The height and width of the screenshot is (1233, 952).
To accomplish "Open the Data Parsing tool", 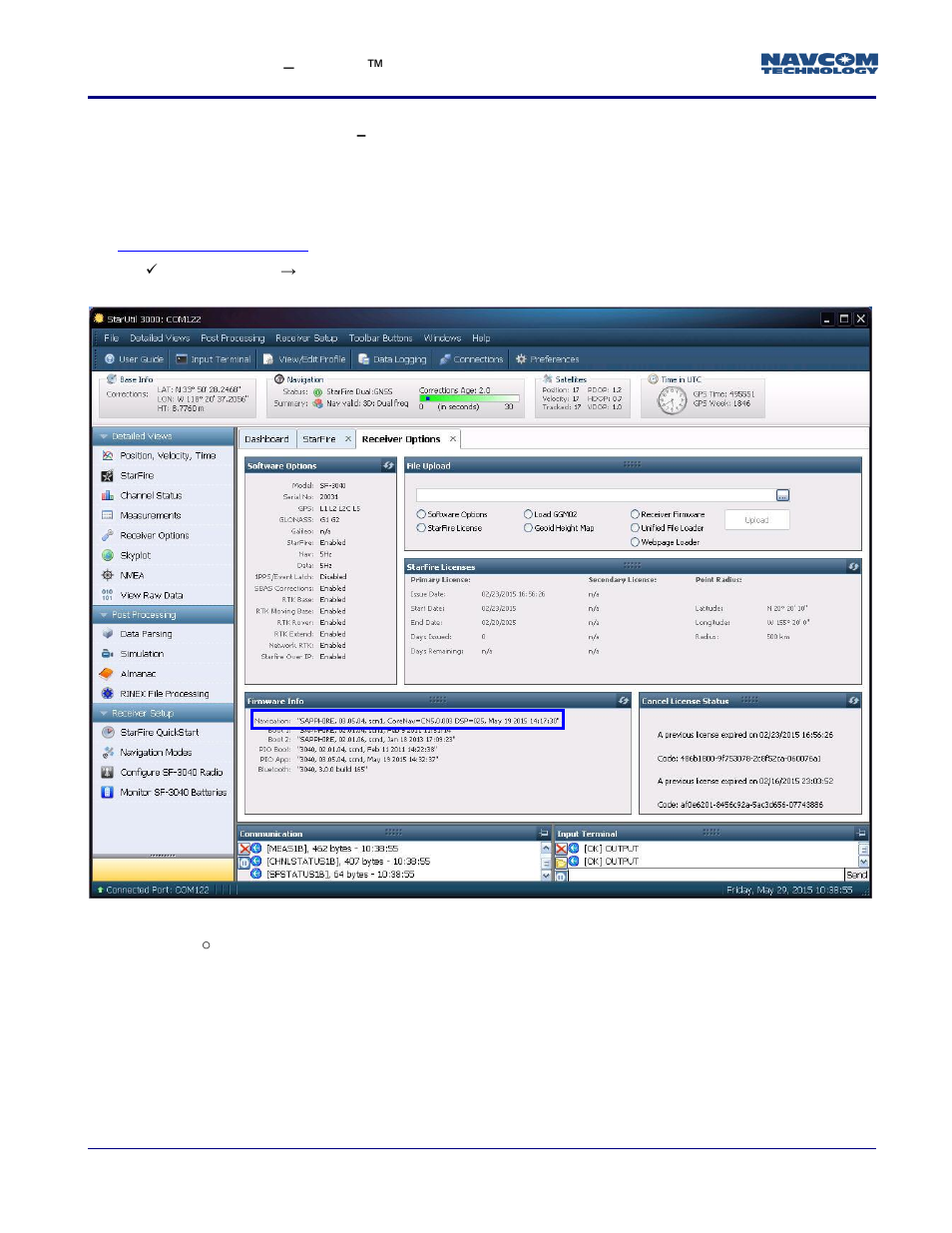I will click(137, 634).
